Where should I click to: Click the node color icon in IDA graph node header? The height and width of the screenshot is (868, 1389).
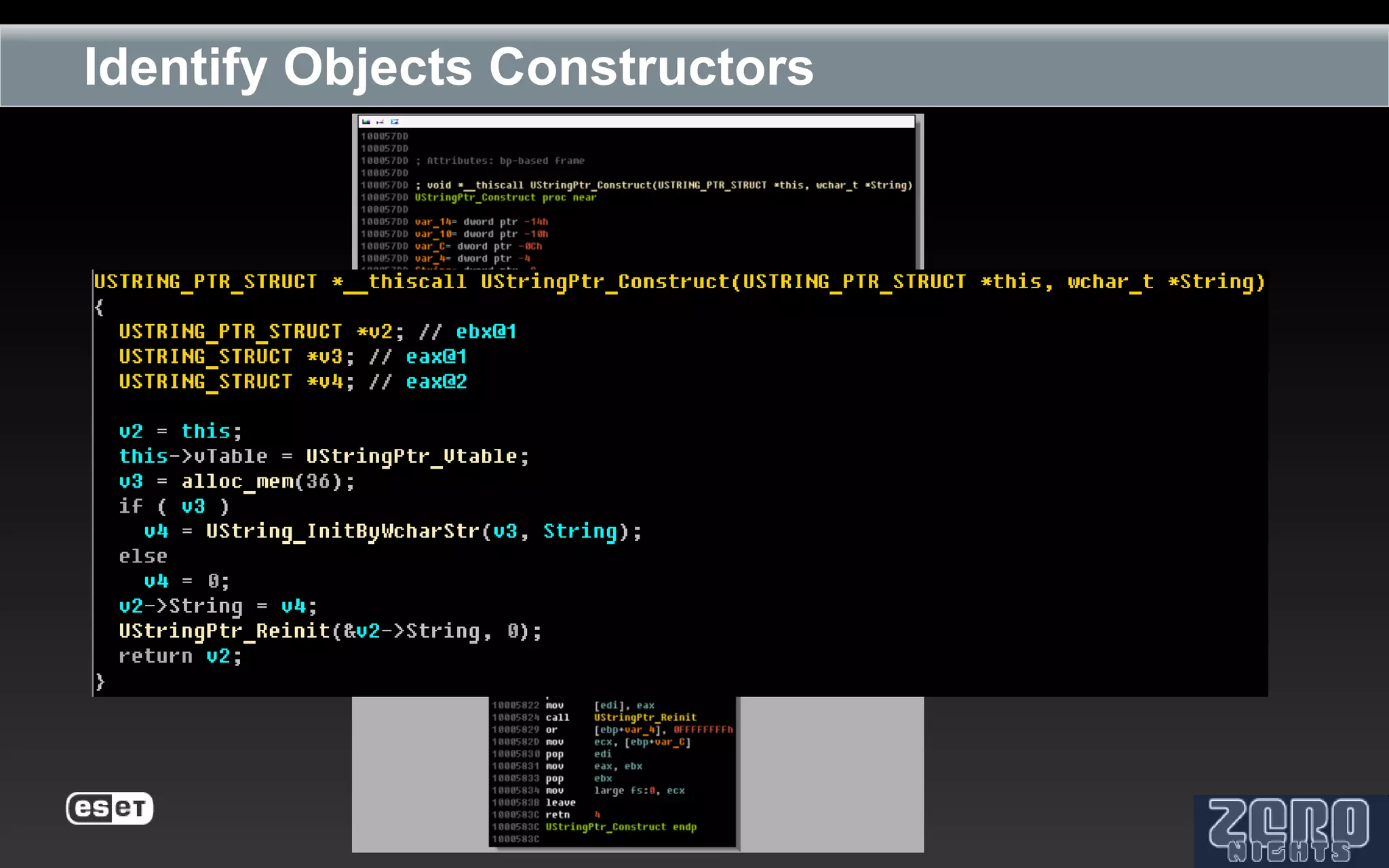click(x=366, y=122)
